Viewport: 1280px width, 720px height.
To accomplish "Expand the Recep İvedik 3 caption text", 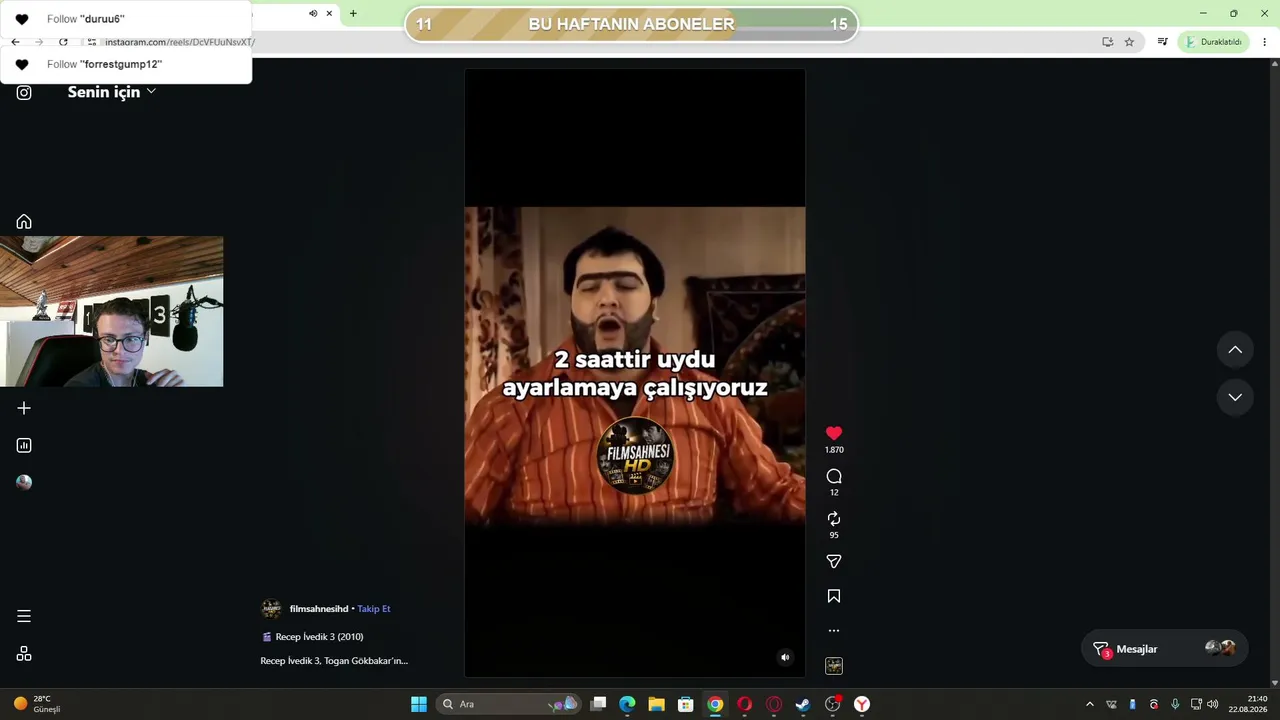I will point(334,661).
